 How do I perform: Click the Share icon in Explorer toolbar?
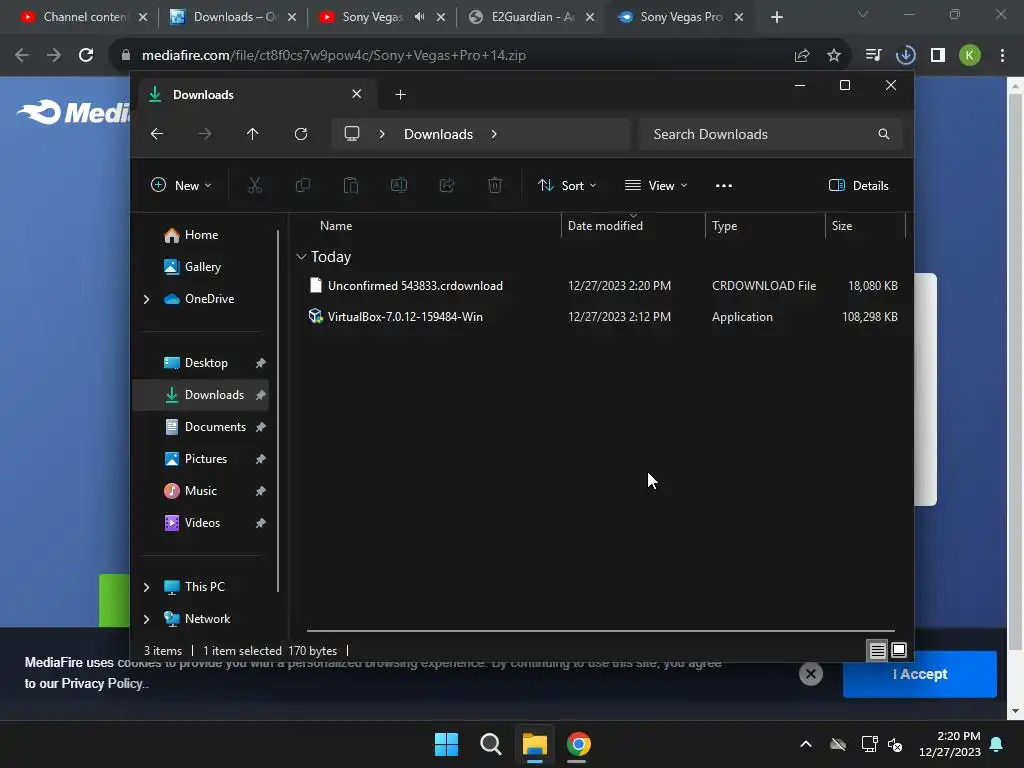447,185
